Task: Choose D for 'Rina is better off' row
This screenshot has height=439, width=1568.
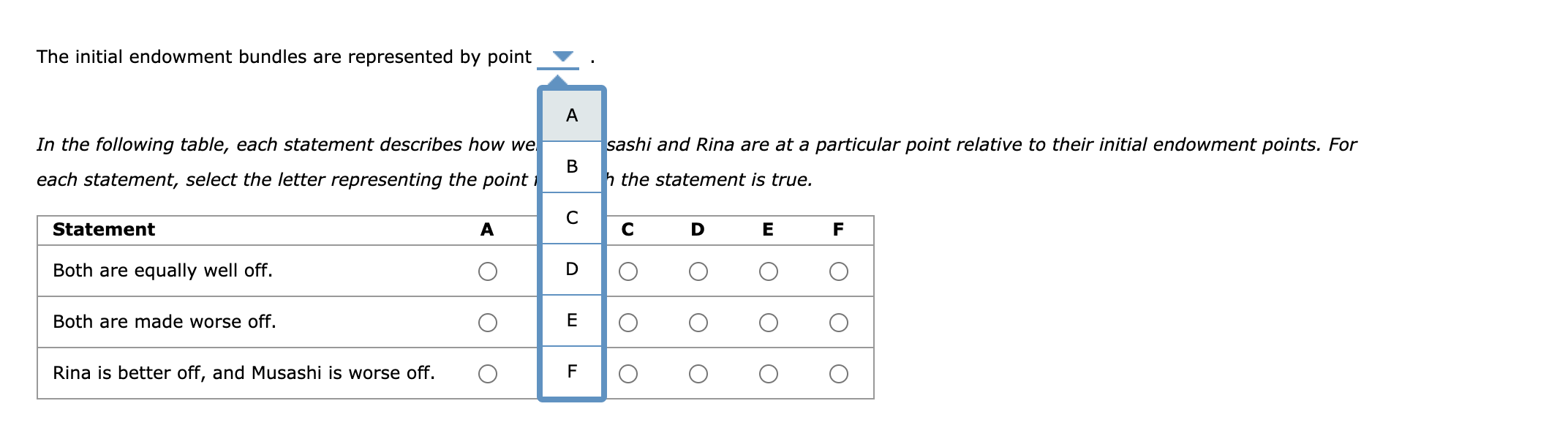Action: coord(698,375)
